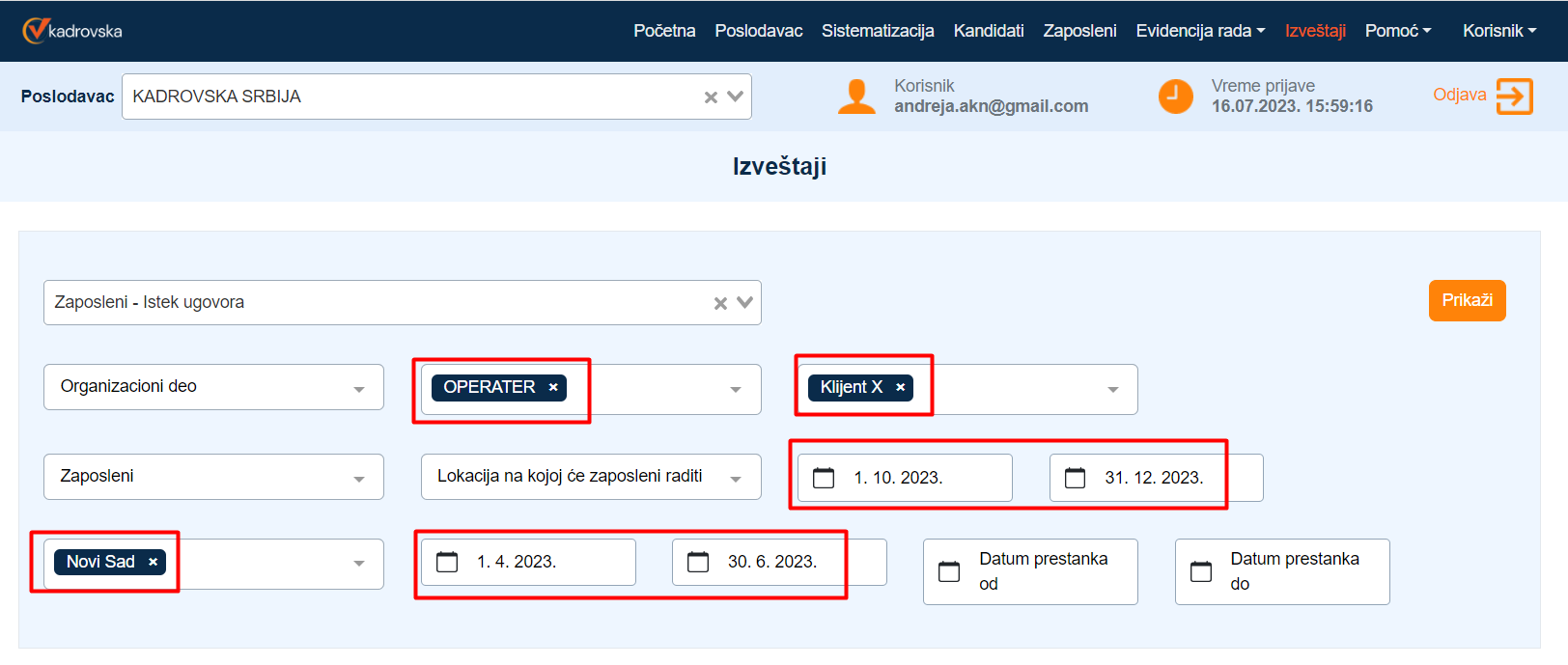Clear the KADROVSKA SRBIJA employer selection
This screenshot has height=665, width=1568.
coord(711,97)
